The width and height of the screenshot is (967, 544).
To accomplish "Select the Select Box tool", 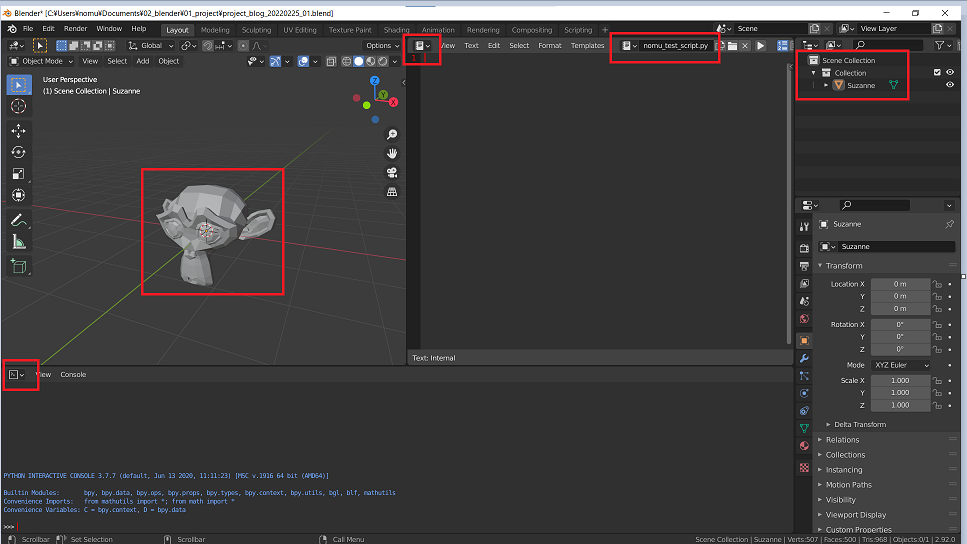I will pos(19,85).
